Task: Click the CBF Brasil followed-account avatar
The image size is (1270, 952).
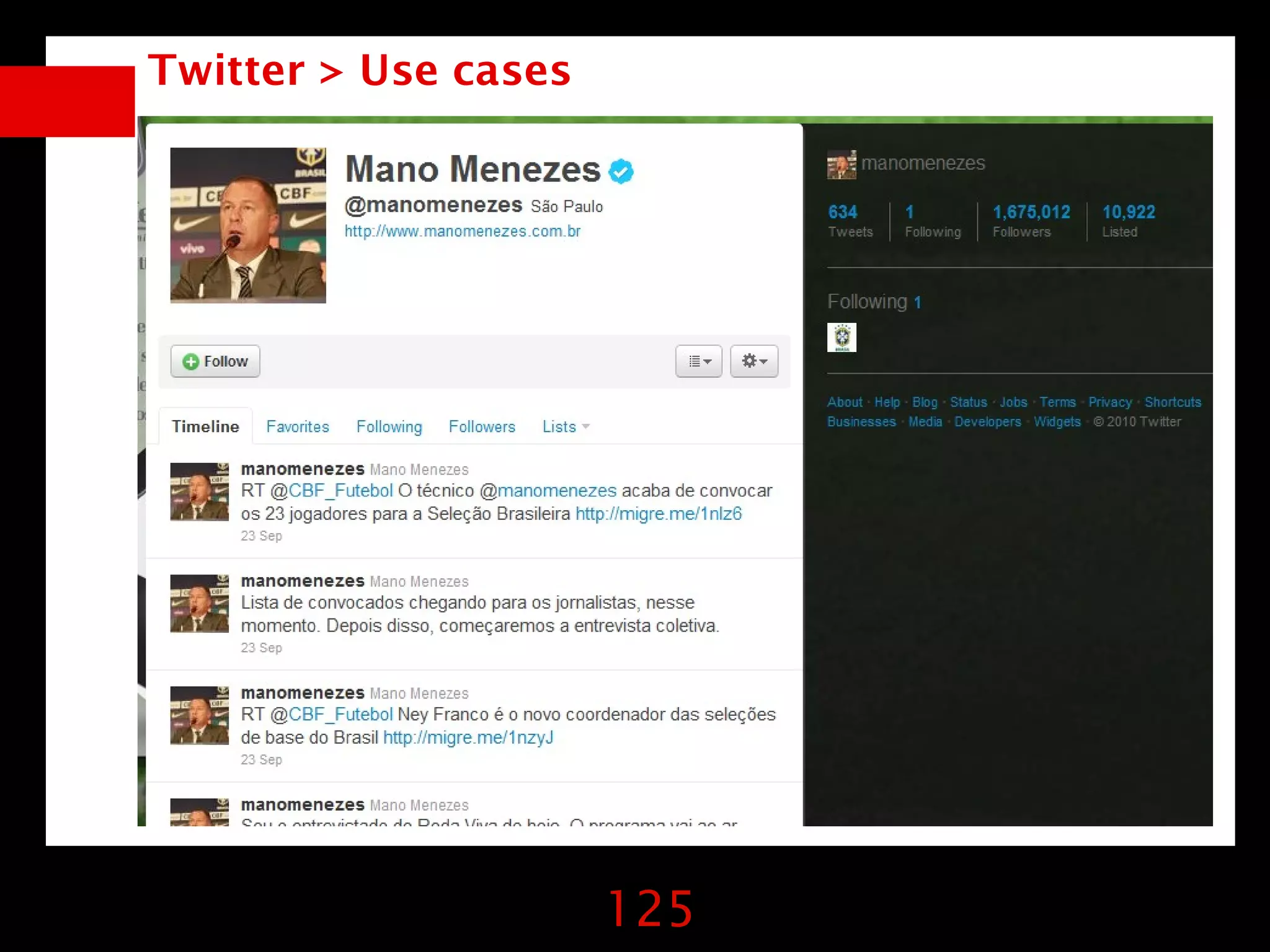Action: [x=841, y=337]
